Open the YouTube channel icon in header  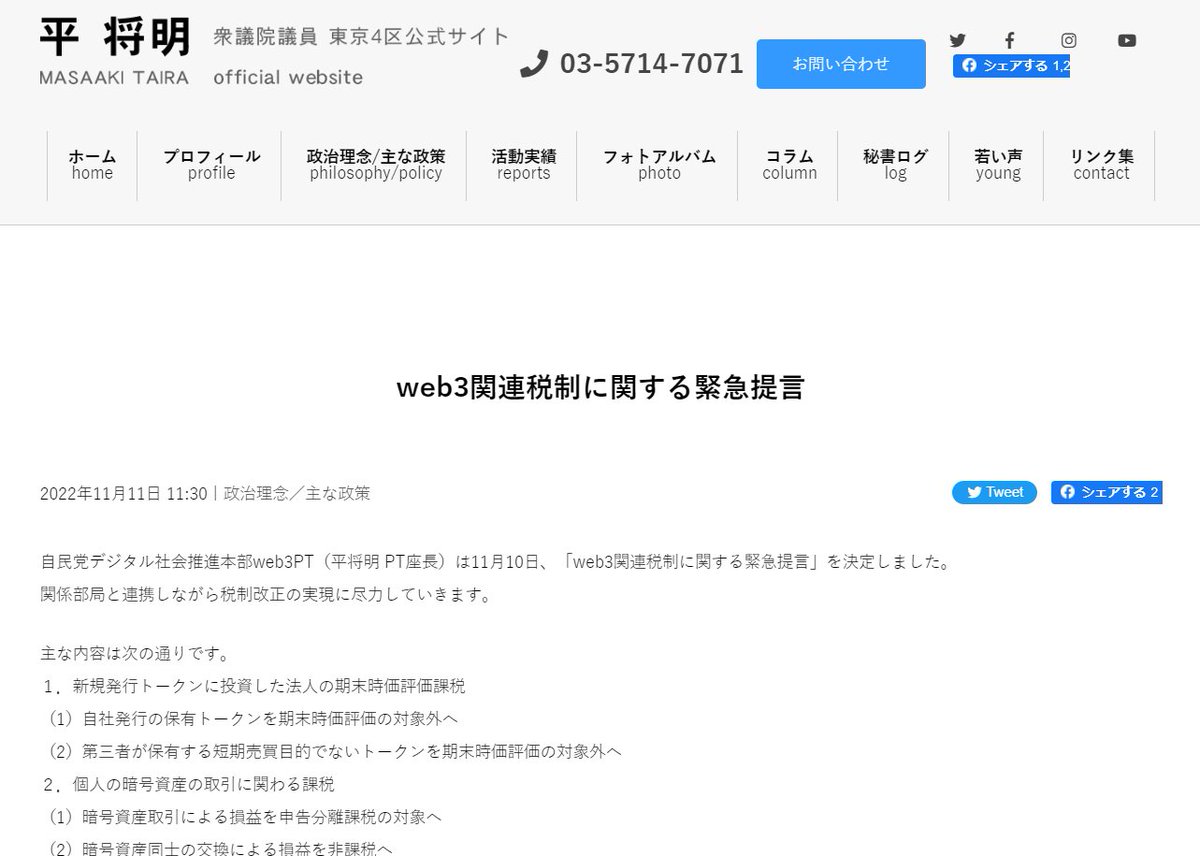pos(1127,41)
